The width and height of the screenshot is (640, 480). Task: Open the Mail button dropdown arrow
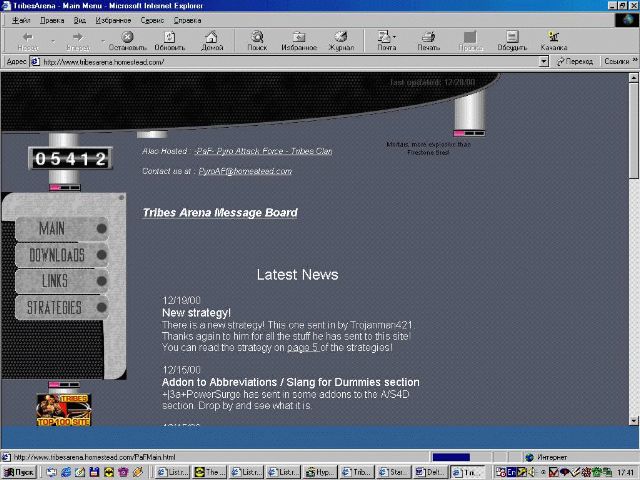(395, 37)
